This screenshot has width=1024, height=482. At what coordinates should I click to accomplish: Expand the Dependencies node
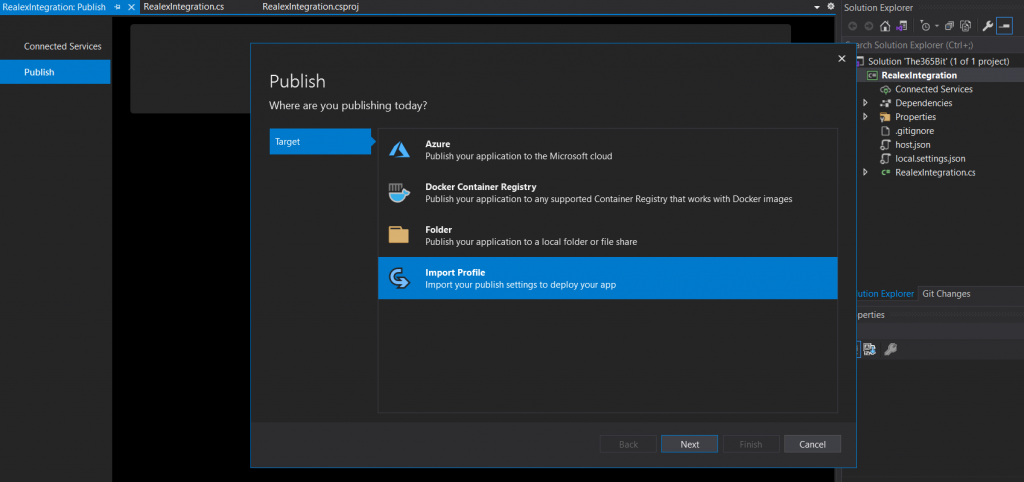coord(865,103)
